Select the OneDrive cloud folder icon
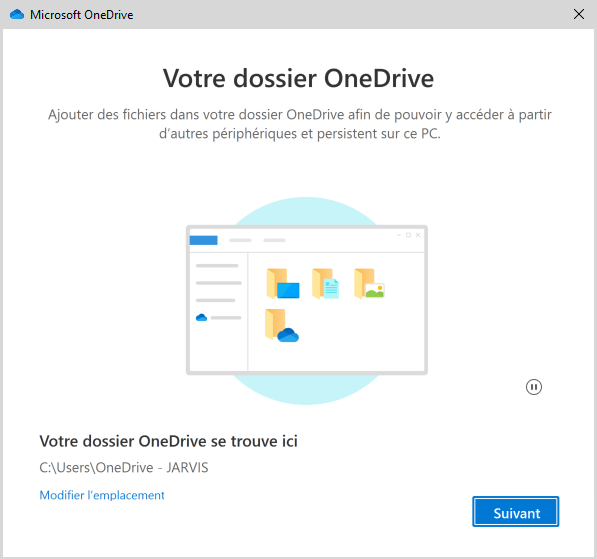Screen dimensions: 597x559 (282, 326)
